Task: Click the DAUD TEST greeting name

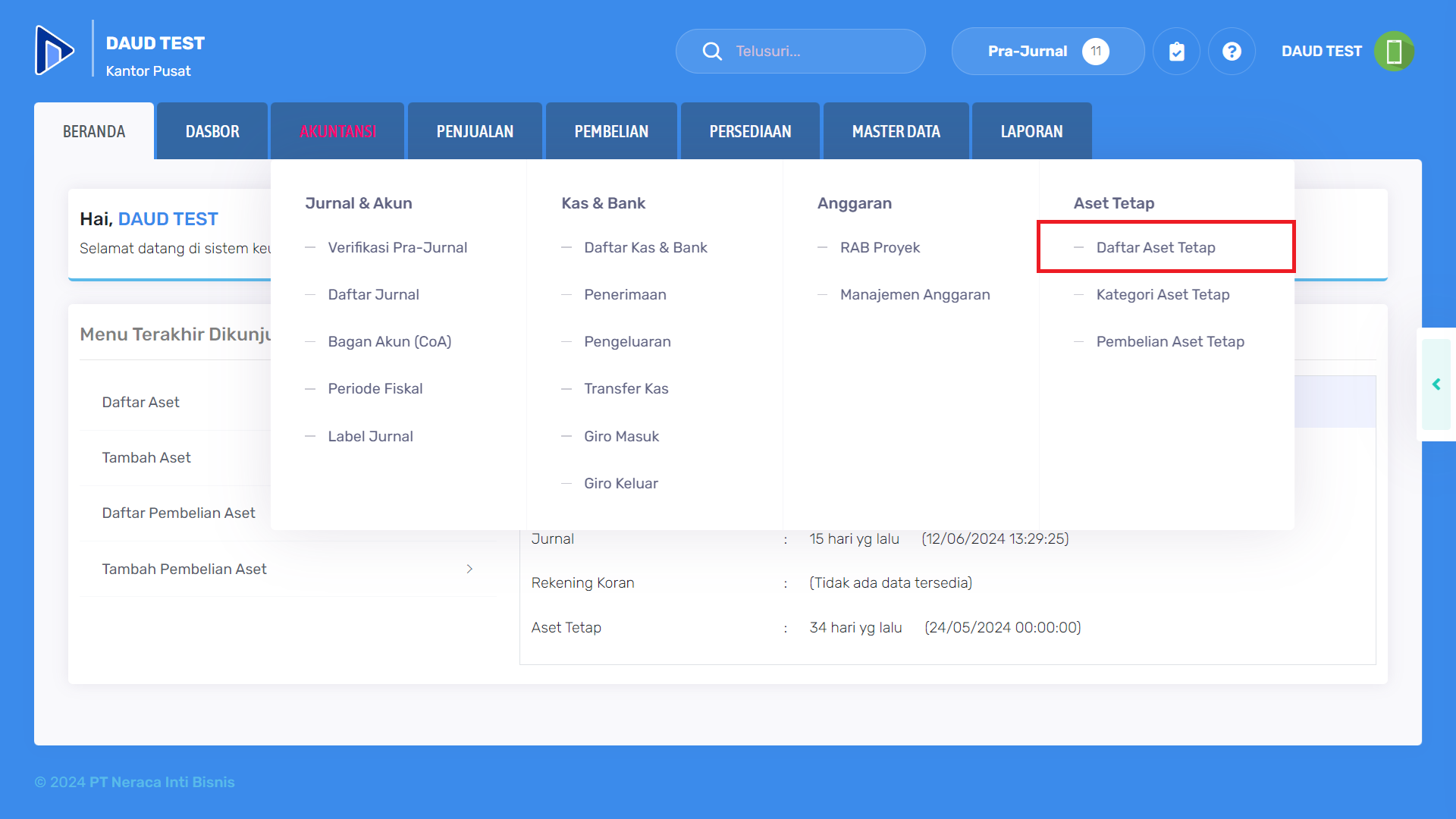Action: pos(168,219)
